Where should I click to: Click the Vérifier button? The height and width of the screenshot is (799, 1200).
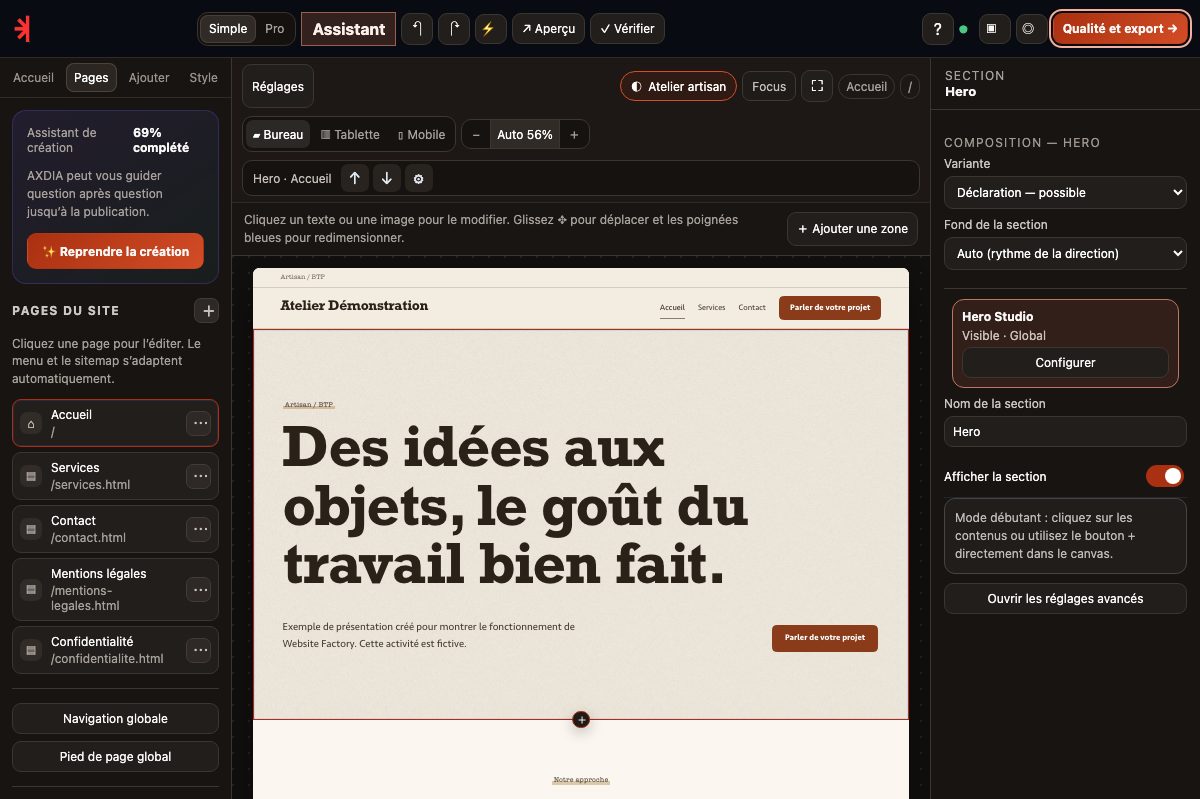pyautogui.click(x=627, y=29)
